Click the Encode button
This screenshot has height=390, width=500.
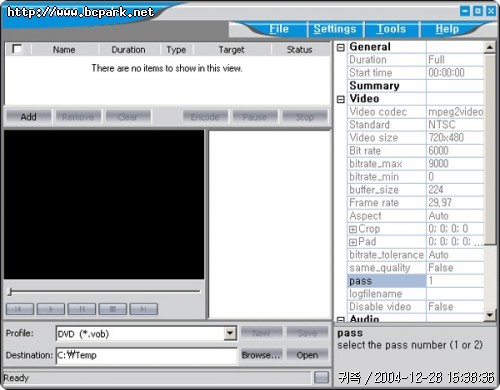(205, 117)
